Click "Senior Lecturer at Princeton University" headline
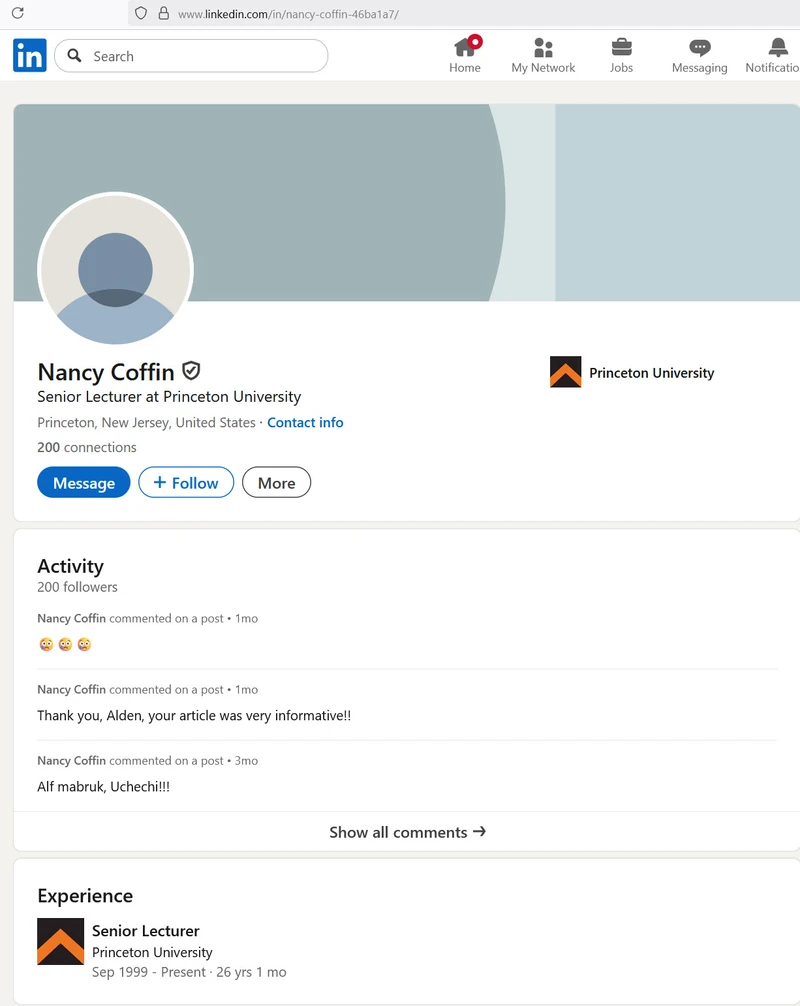800x1006 pixels. point(169,396)
